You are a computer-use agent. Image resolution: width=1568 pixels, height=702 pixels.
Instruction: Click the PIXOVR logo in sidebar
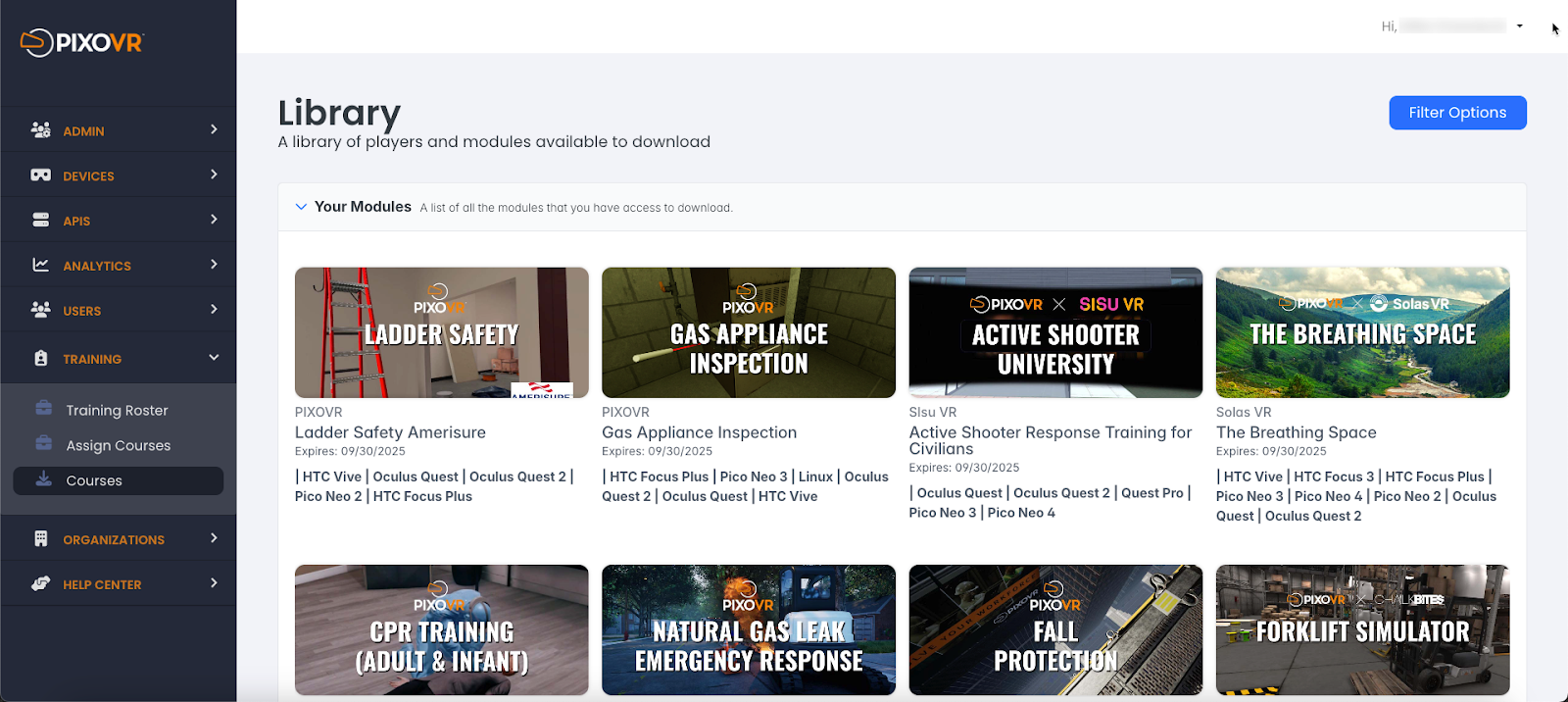pyautogui.click(x=82, y=42)
